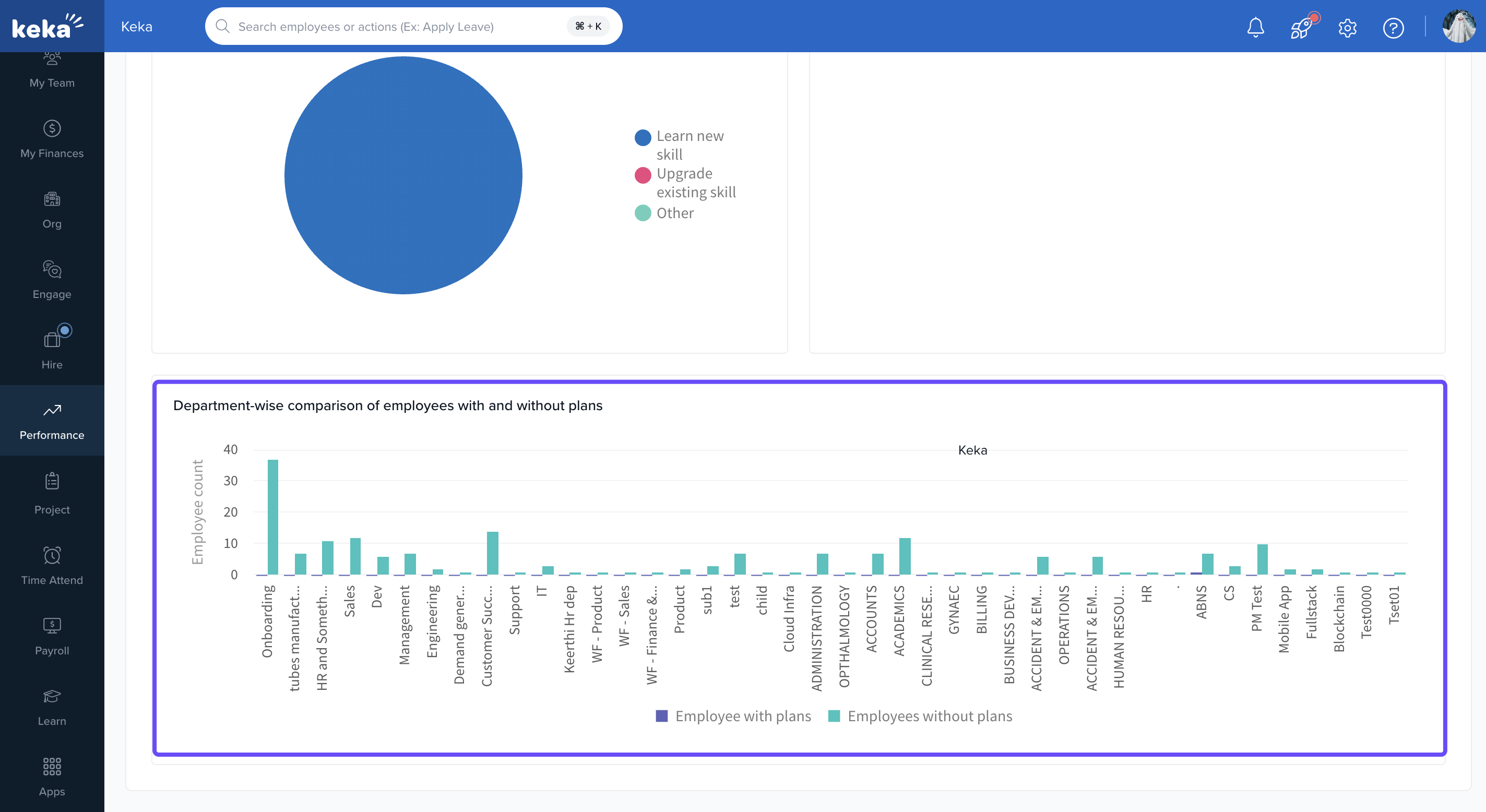Click the tall Onboarding department bar

(273, 516)
